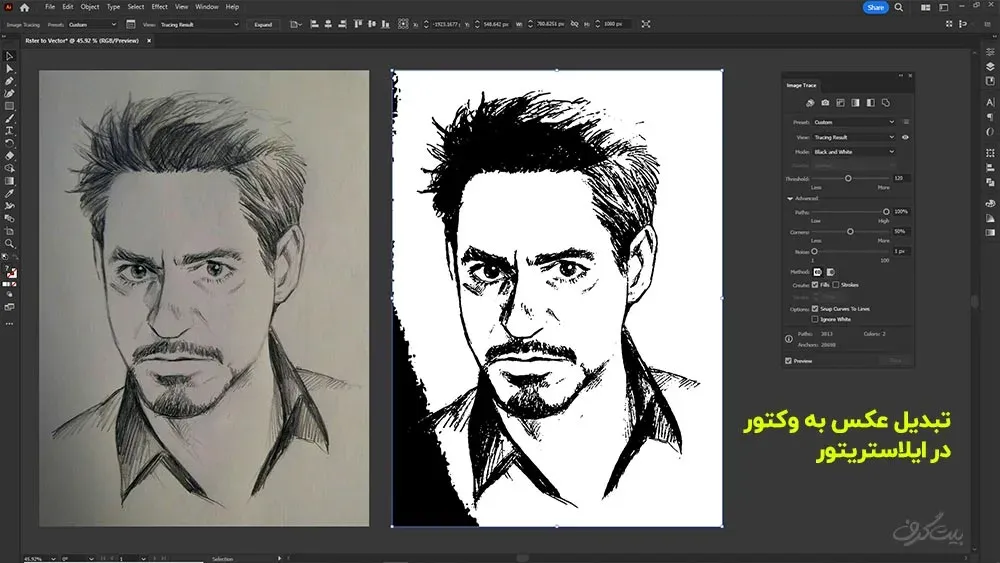The height and width of the screenshot is (563, 1000).
Task: Select the Artboard tool
Action: [10, 231]
